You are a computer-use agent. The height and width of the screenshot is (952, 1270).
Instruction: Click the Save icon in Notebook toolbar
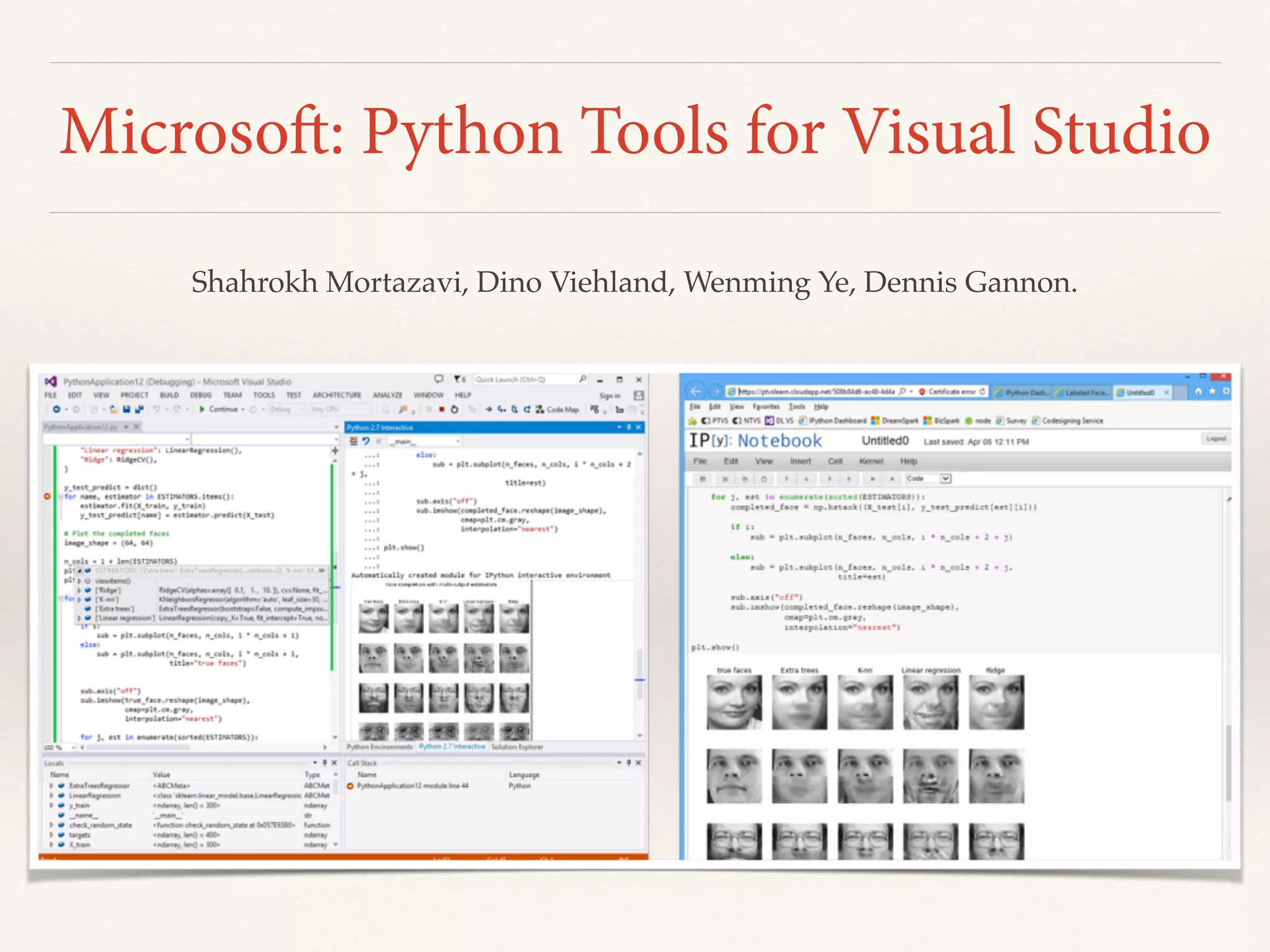tap(703, 478)
